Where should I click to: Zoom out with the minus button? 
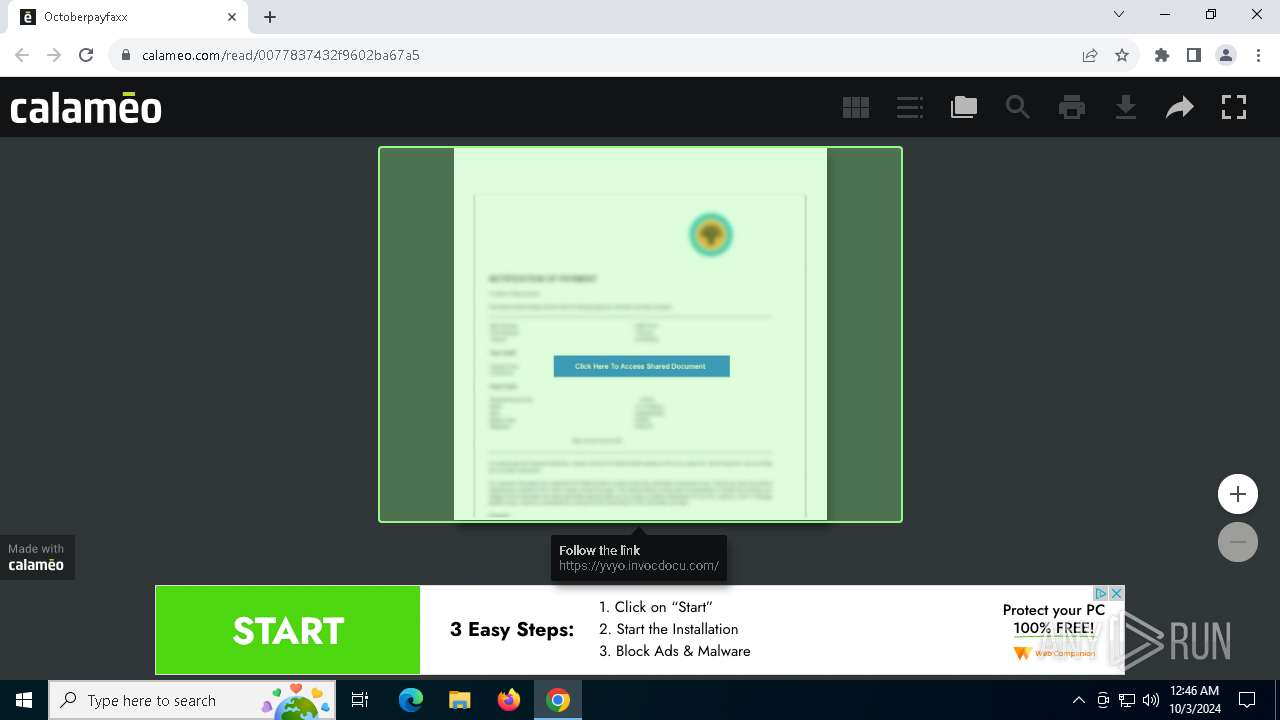1238,542
